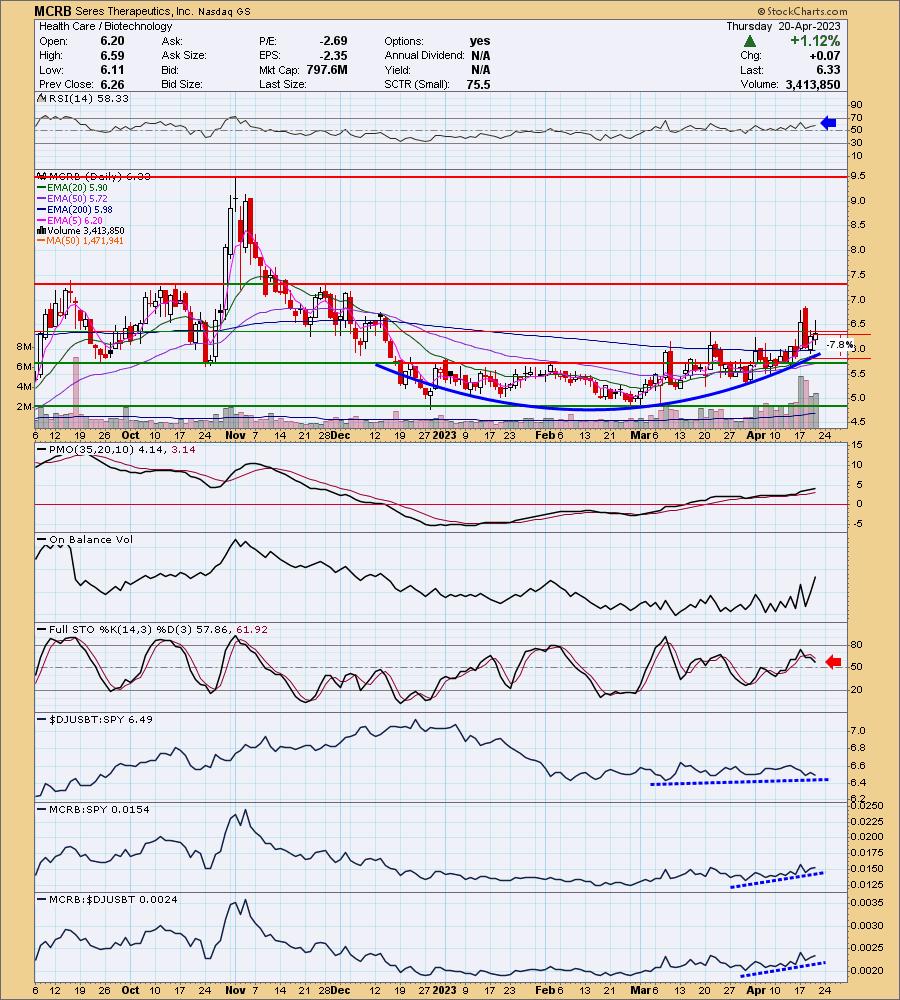Click the Open 6.20 value

click(112, 41)
